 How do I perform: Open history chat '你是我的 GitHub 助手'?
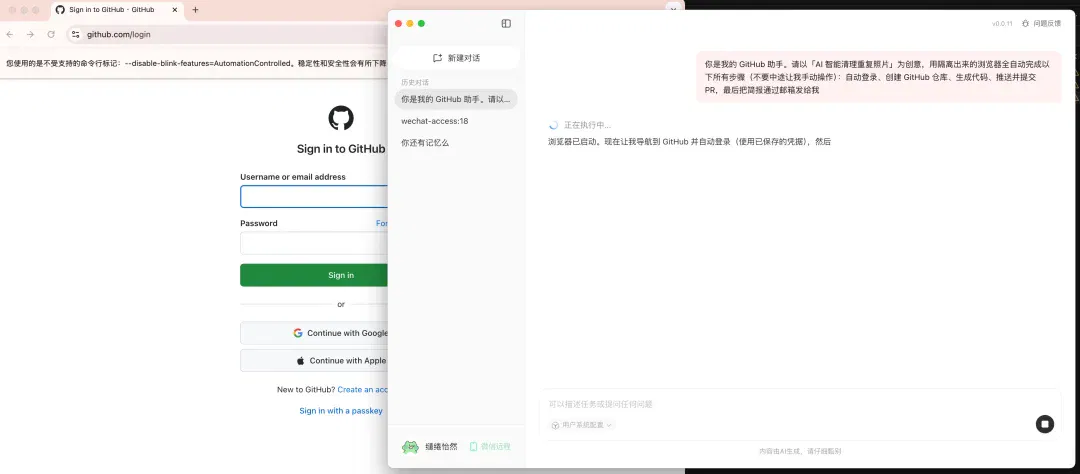click(456, 99)
